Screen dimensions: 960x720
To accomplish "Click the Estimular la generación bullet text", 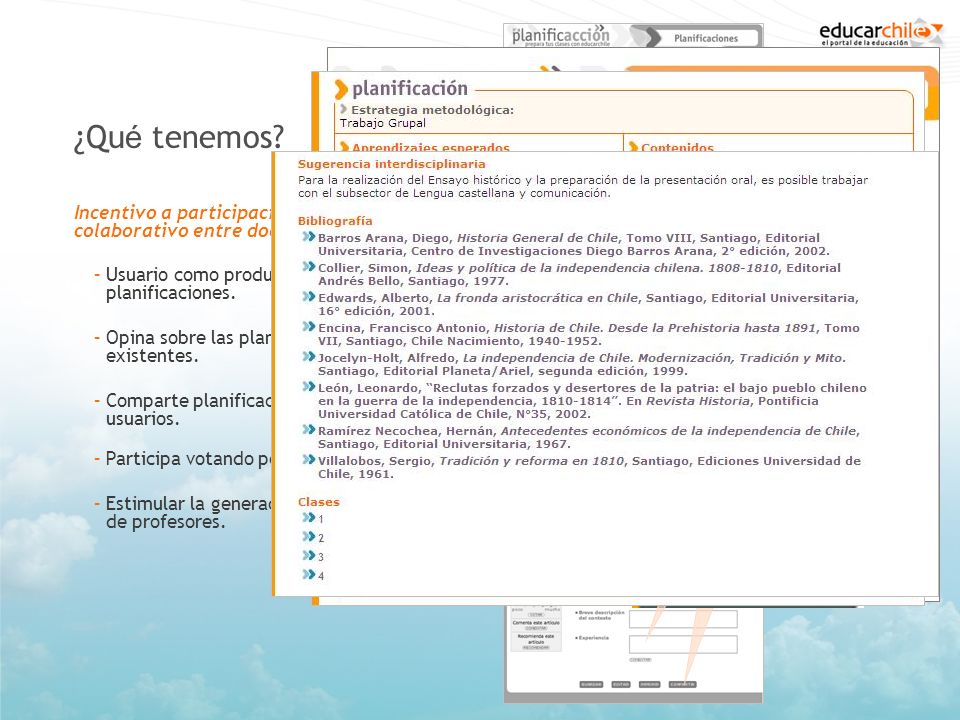I will click(x=189, y=512).
